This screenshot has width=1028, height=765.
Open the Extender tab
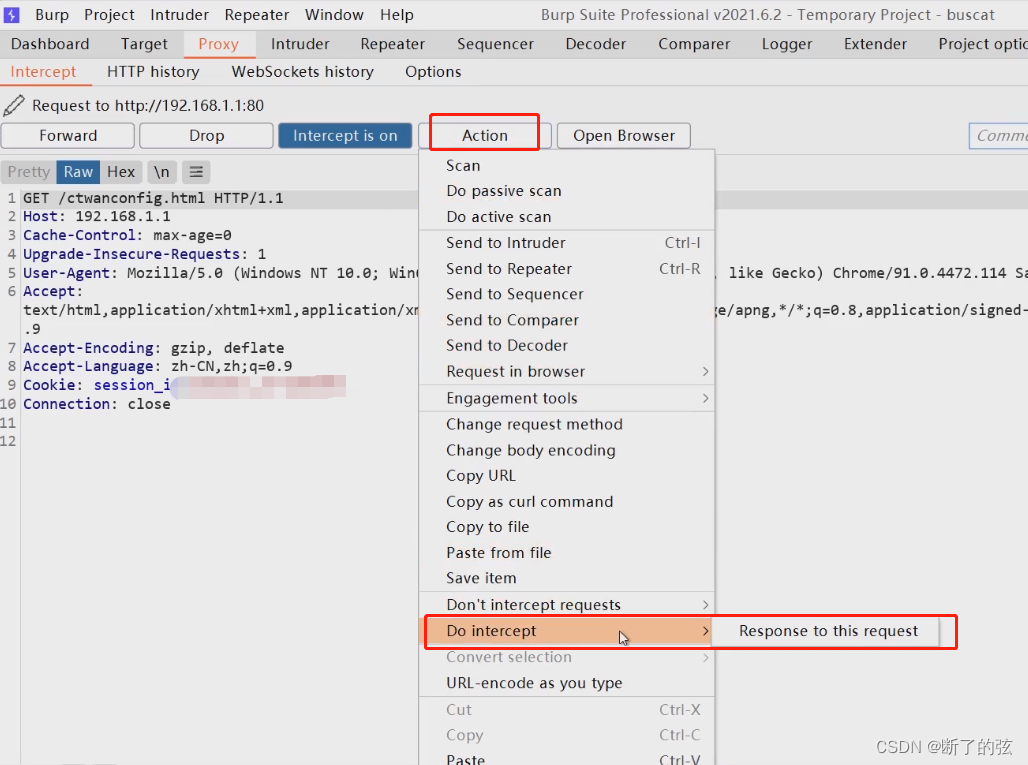(875, 44)
